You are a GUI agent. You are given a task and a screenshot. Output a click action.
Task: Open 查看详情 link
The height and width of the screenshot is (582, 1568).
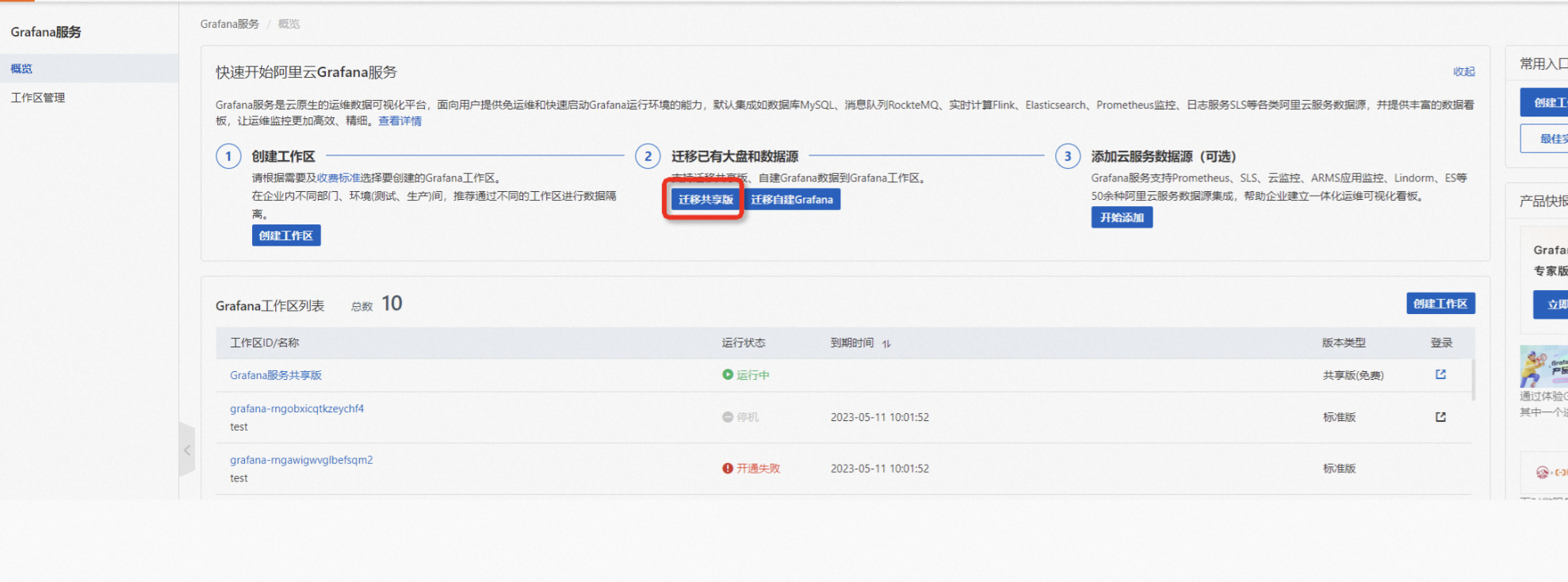400,121
